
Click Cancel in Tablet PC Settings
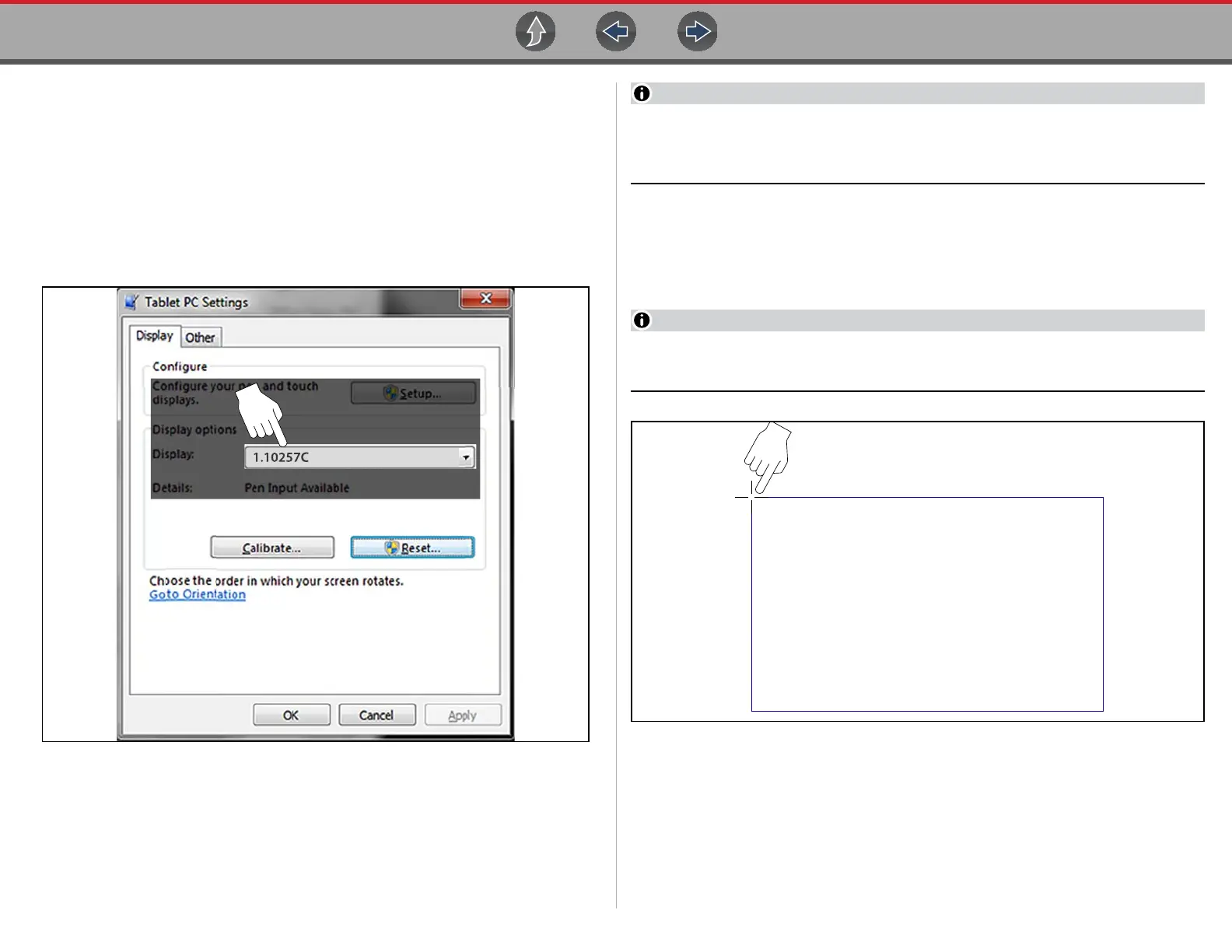tap(377, 715)
